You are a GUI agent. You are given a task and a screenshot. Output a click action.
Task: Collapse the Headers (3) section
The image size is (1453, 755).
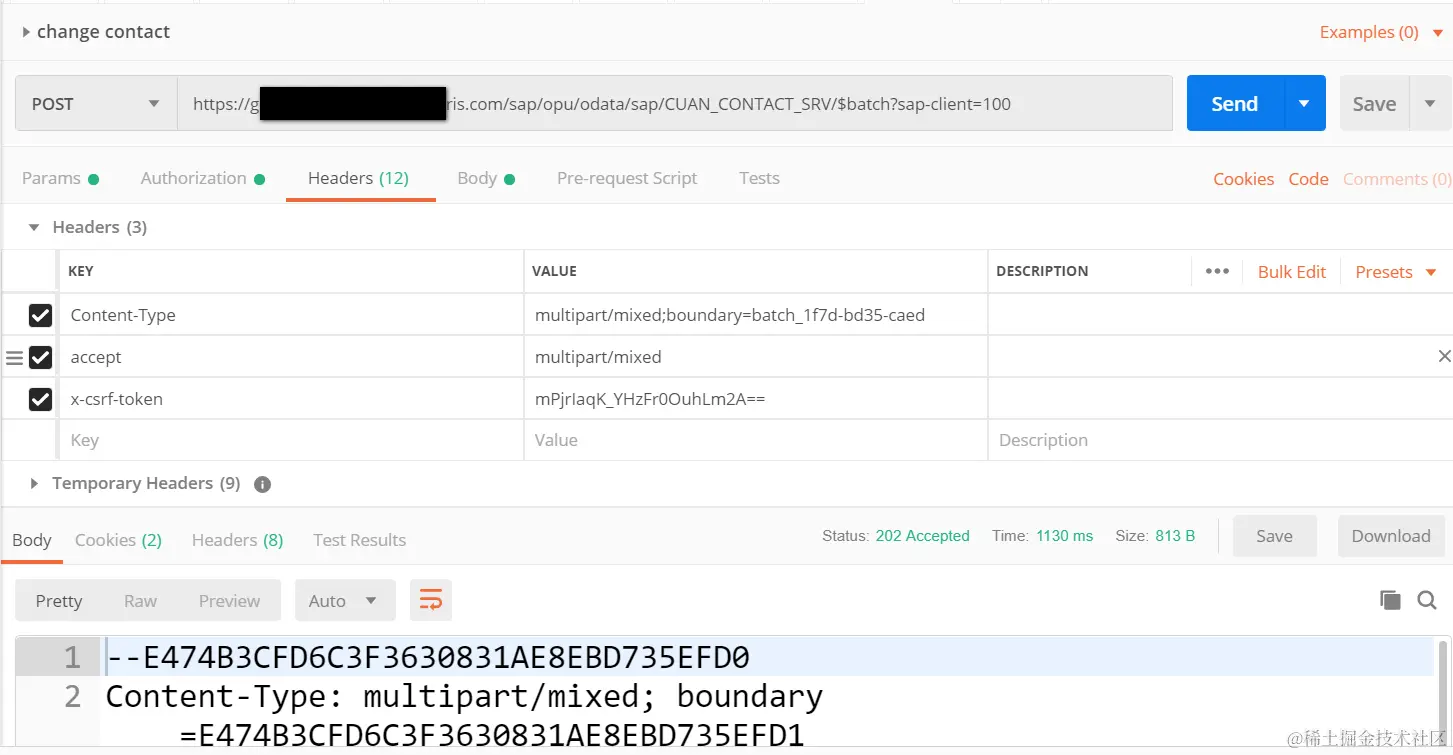[x=34, y=228]
